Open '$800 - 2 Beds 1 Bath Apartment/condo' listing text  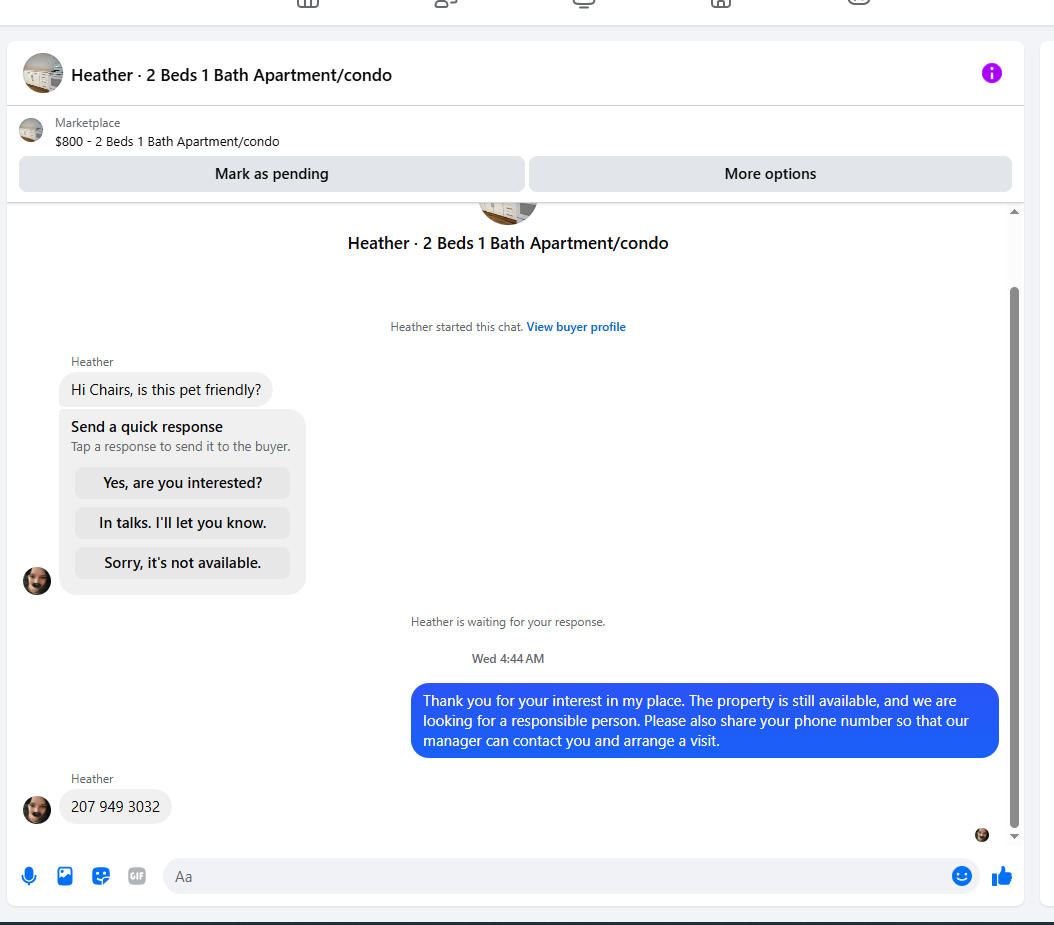tap(167, 142)
